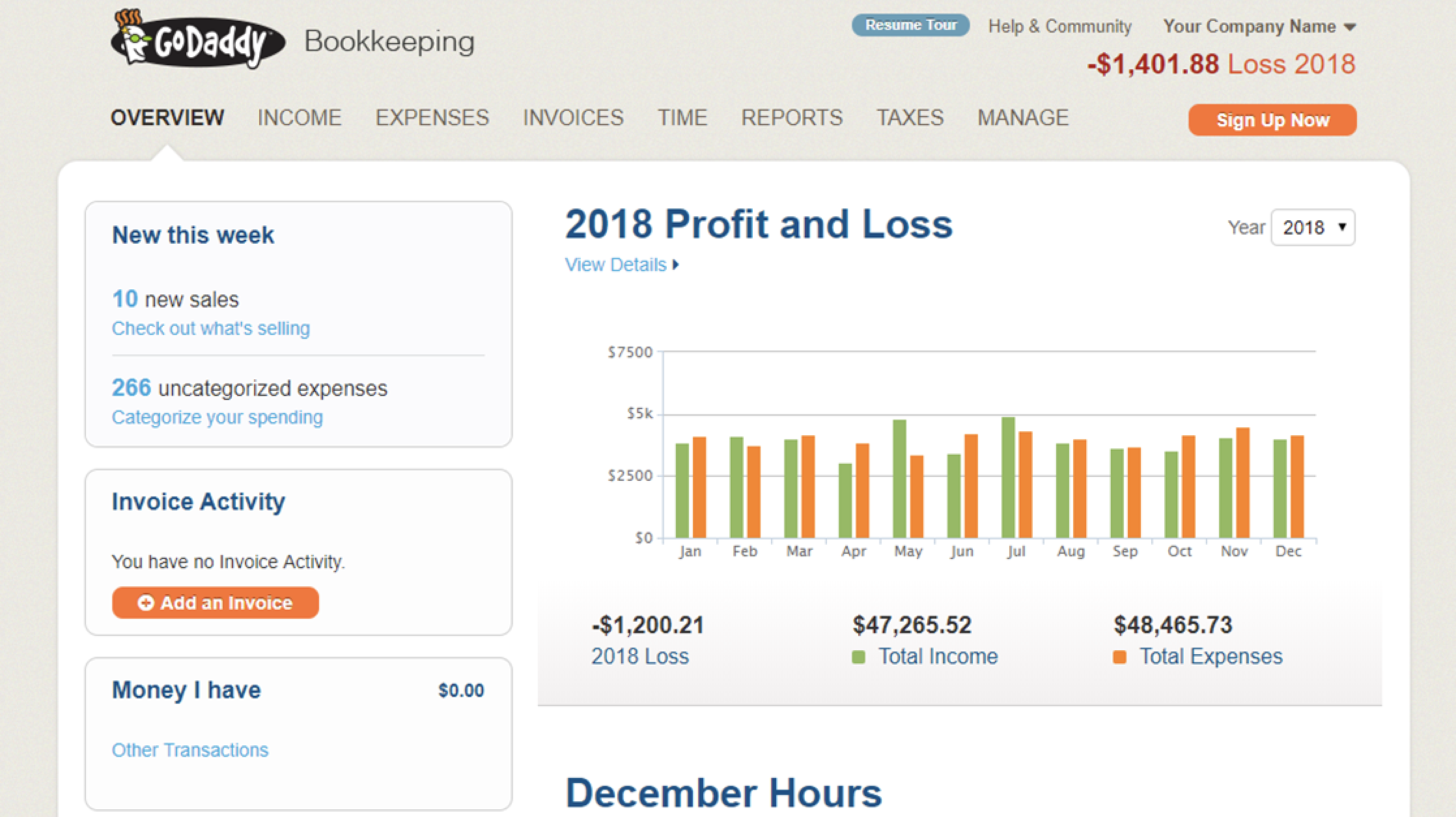This screenshot has width=1456, height=817.
Task: Open the MANAGE tab
Action: pyautogui.click(x=1022, y=118)
